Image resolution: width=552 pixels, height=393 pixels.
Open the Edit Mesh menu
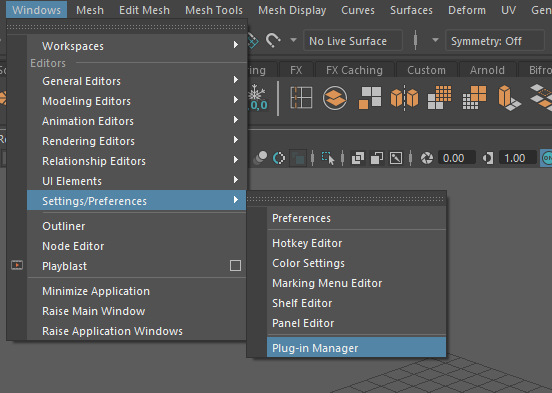click(144, 10)
